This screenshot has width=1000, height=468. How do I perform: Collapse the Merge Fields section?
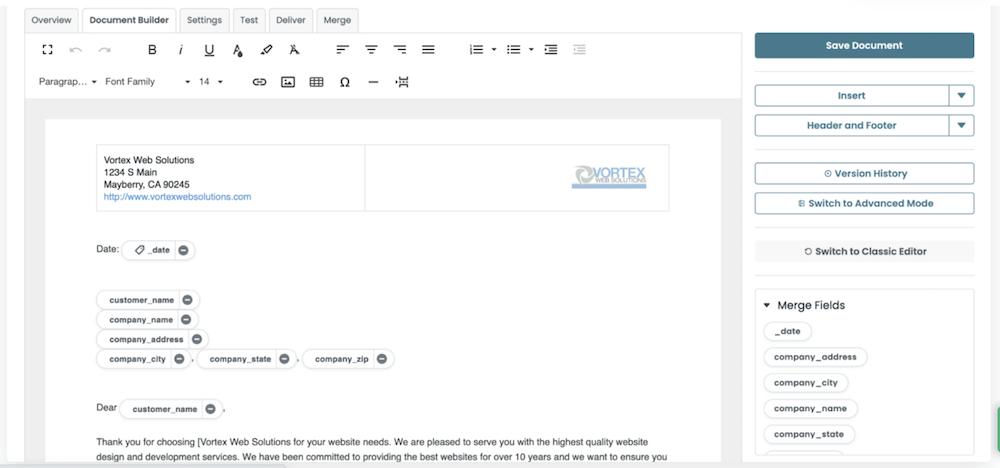767,305
